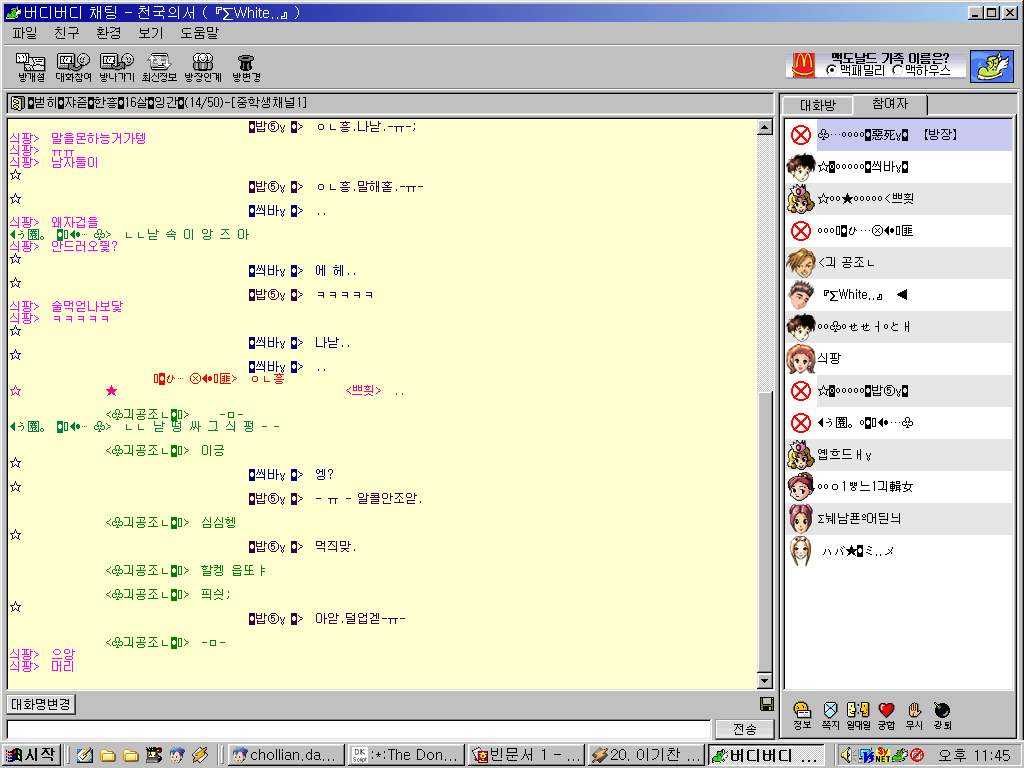Select the room host marked 【방장】
The width and height of the screenshot is (1024, 768).
tap(899, 135)
